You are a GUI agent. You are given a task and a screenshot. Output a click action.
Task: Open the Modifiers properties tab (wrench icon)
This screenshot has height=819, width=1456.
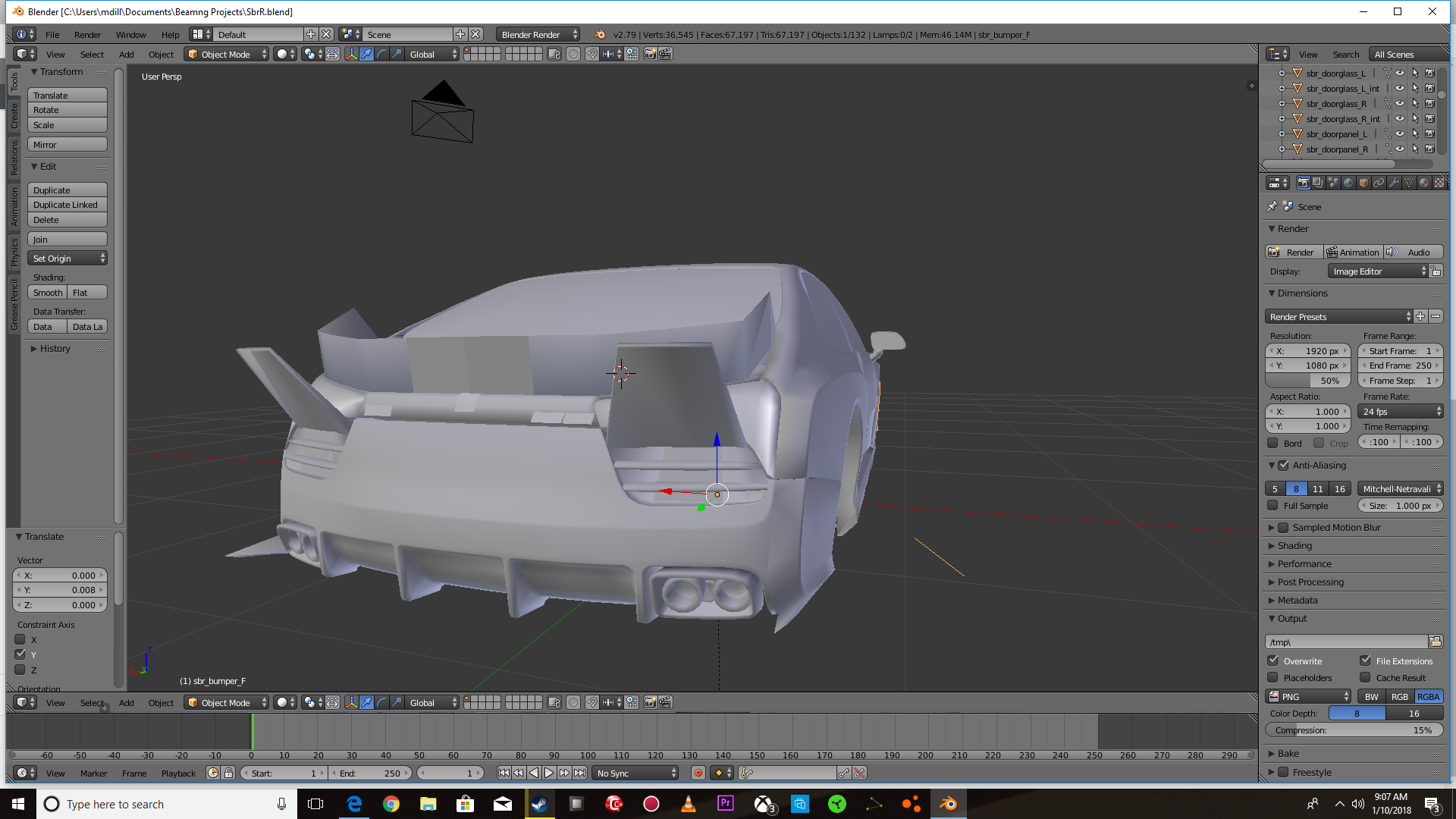1394,183
